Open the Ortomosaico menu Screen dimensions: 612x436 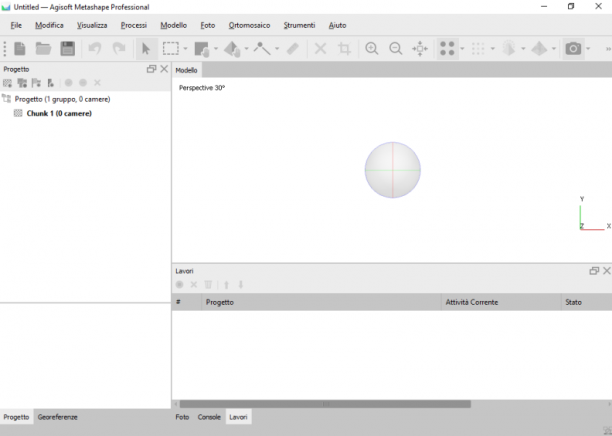249,25
